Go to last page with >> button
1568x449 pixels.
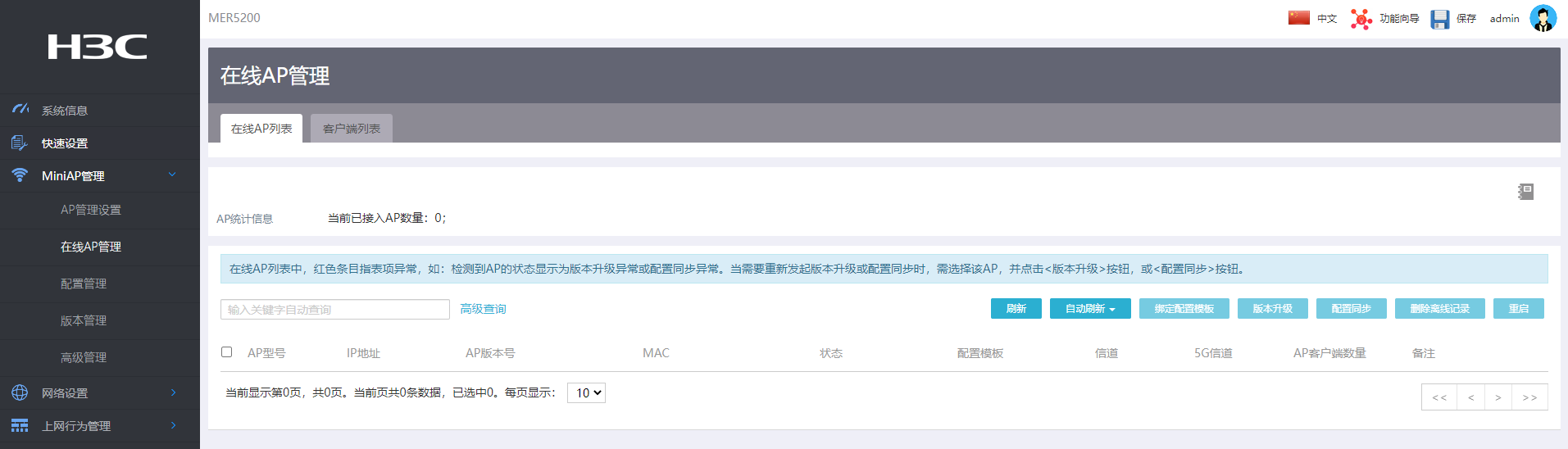[1530, 397]
